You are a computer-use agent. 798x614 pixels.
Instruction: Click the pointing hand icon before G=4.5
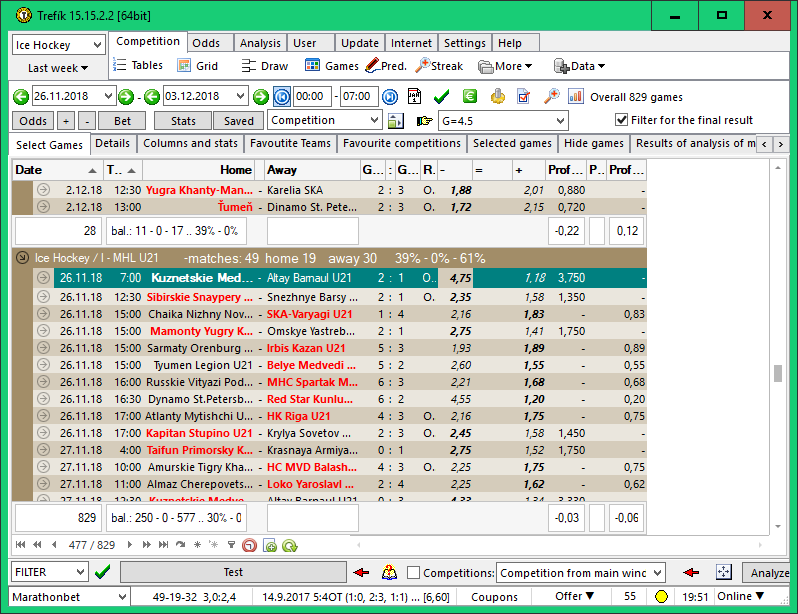click(x=424, y=121)
